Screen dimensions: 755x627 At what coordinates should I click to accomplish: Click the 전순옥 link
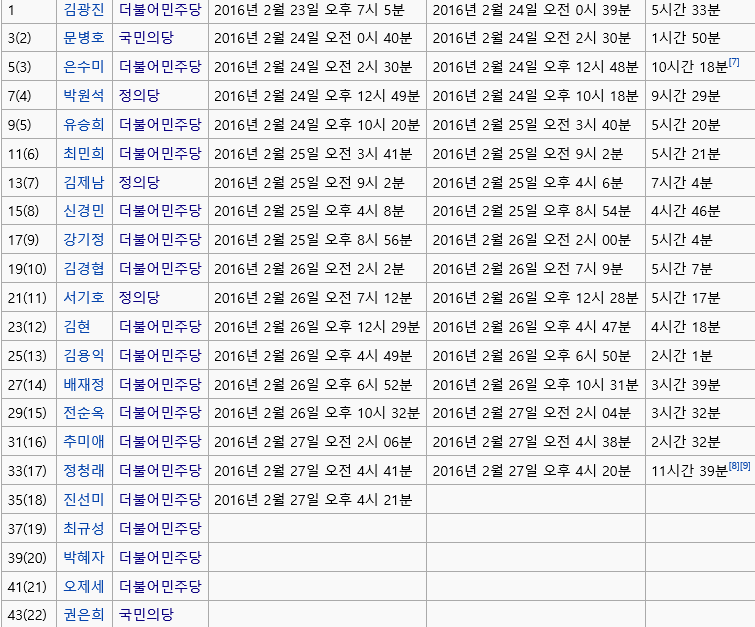pyautogui.click(x=84, y=412)
